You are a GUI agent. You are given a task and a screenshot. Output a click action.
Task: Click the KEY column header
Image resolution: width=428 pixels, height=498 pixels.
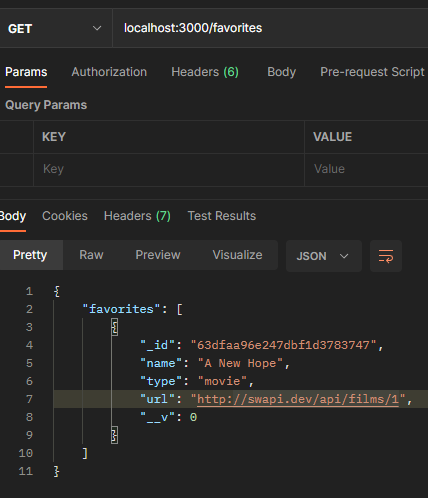point(54,137)
